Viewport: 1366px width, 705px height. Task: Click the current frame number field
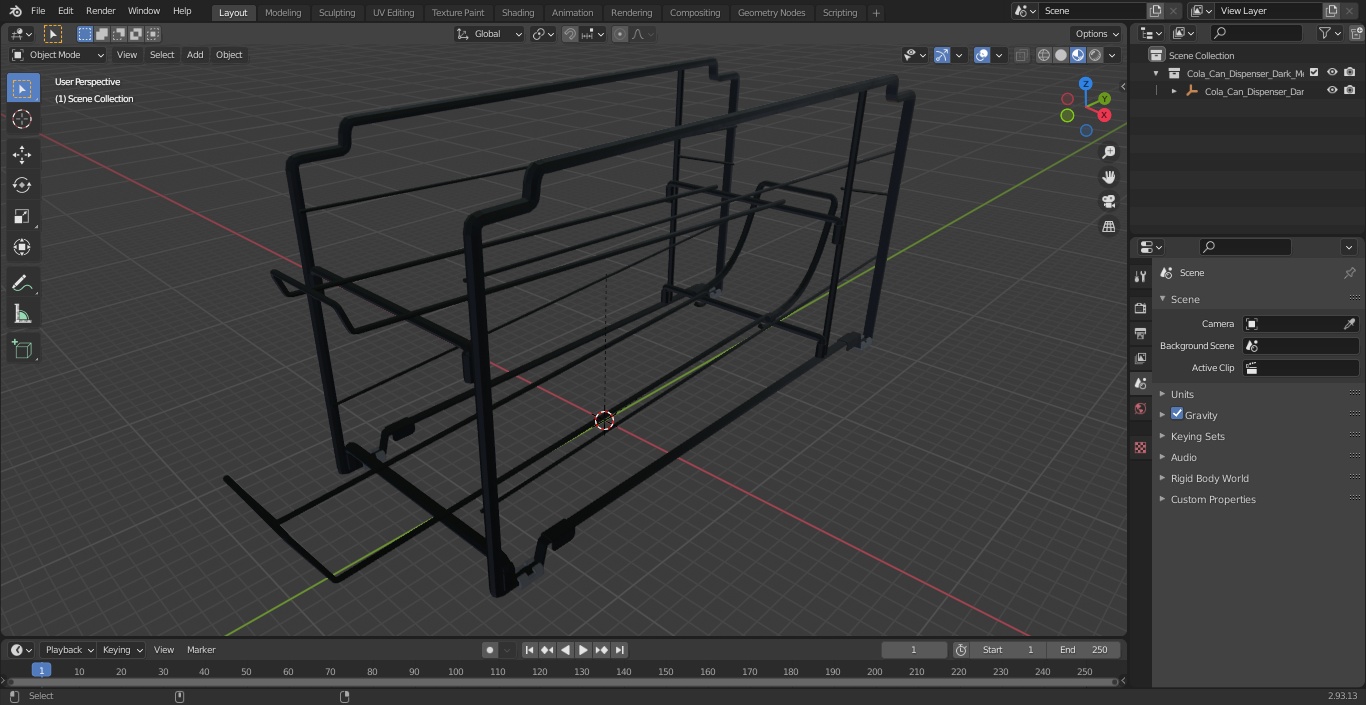click(914, 650)
